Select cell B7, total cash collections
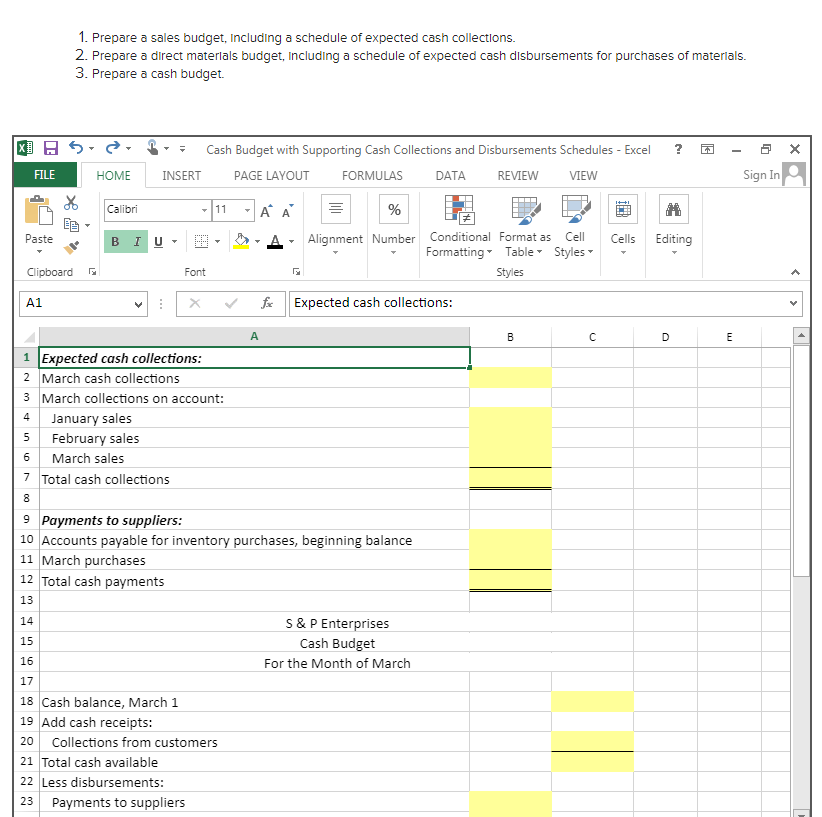The image size is (822, 817). (510, 479)
